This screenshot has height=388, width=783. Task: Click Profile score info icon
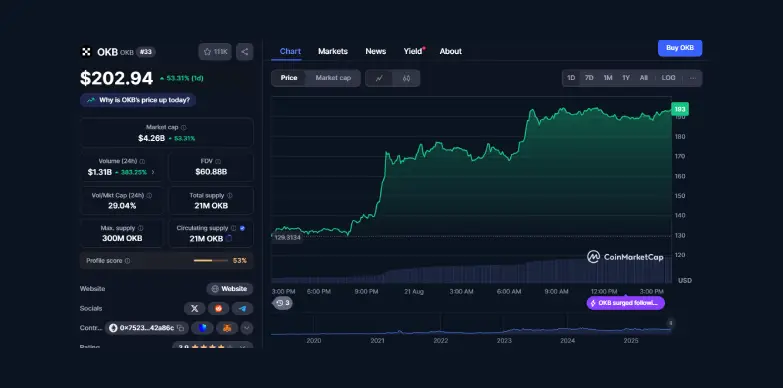[x=127, y=261]
